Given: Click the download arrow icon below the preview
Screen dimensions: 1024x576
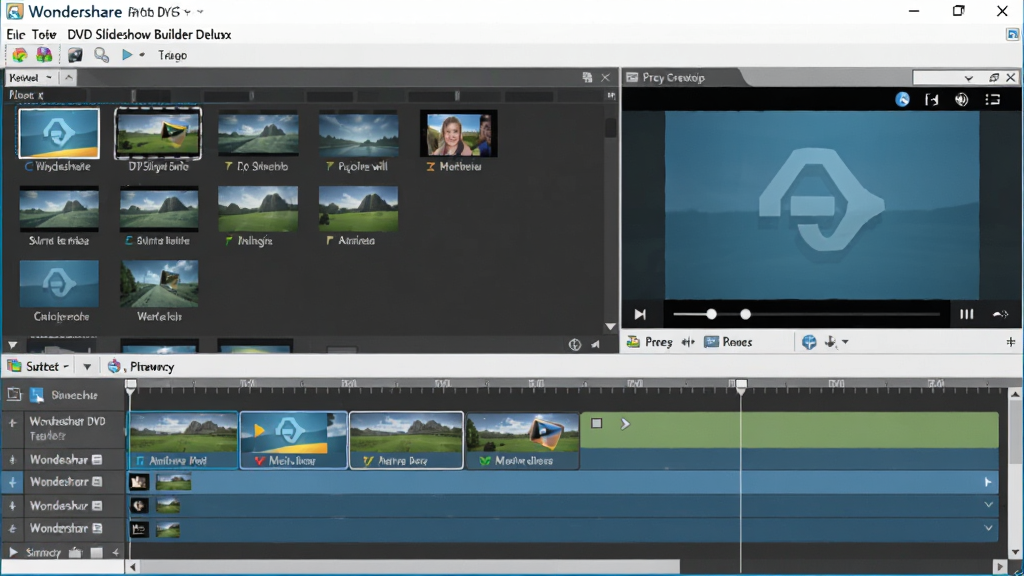Looking at the screenshot, I should pyautogui.click(x=831, y=342).
